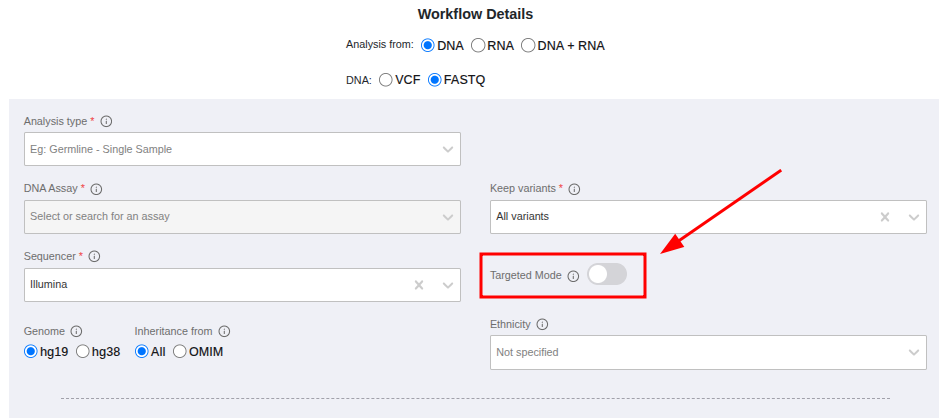This screenshot has width=939, height=418.
Task: Choose the DNA + RNA option
Action: click(x=528, y=45)
